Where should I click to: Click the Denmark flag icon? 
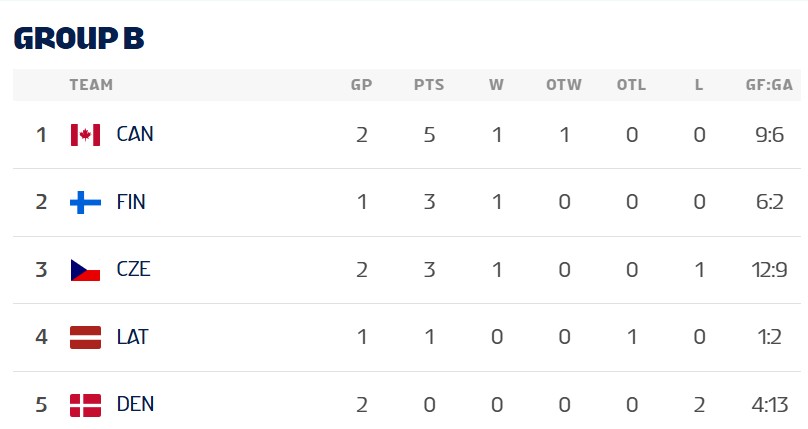[x=85, y=405]
